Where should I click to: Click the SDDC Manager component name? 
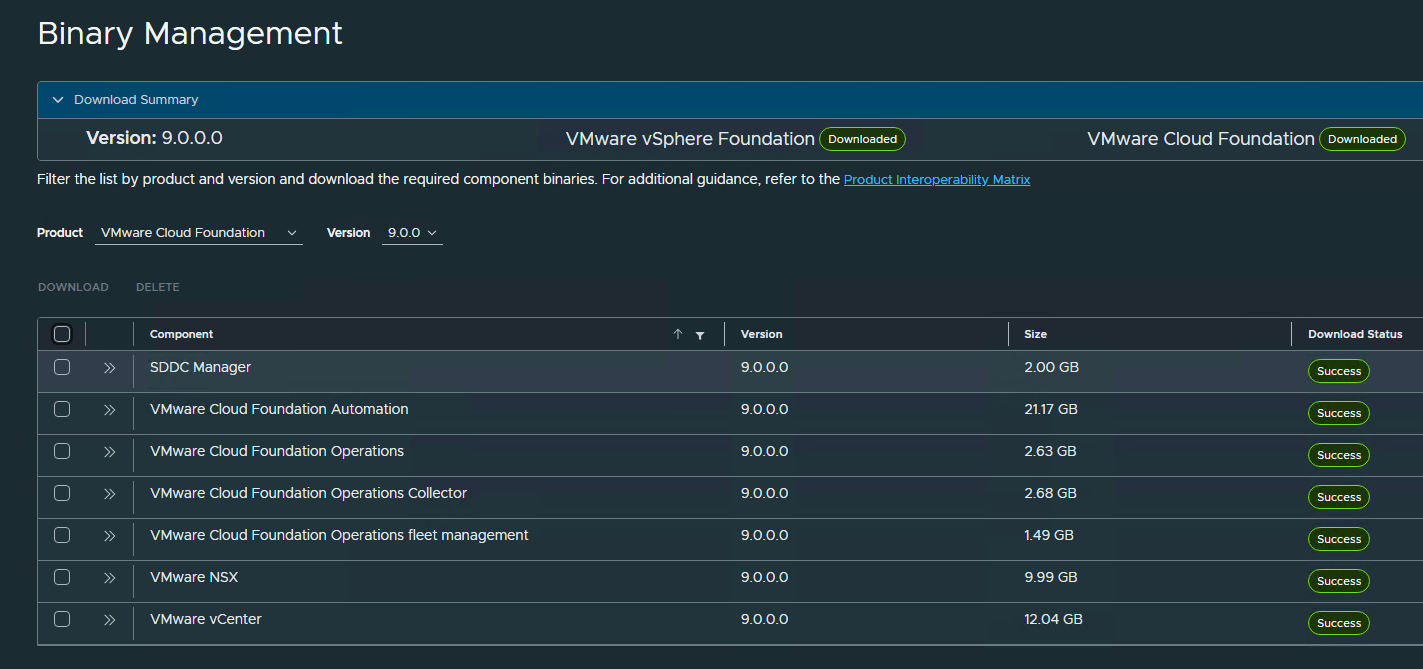coord(200,367)
